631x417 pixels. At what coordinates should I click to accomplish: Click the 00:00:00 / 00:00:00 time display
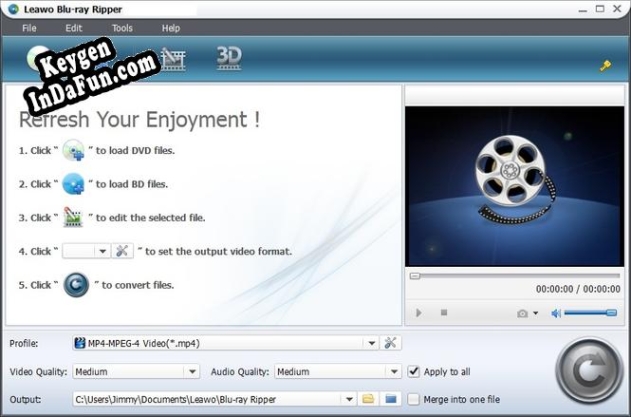(x=578, y=289)
